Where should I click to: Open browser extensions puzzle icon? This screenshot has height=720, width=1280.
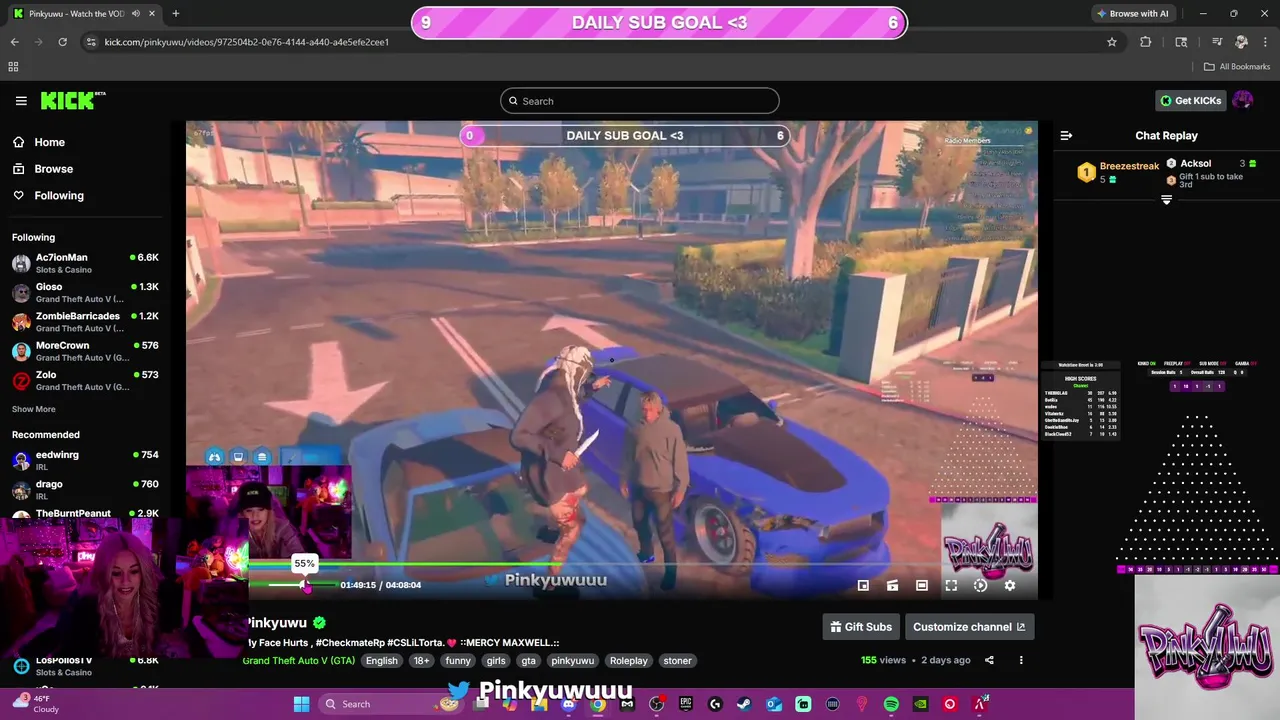click(x=1146, y=42)
